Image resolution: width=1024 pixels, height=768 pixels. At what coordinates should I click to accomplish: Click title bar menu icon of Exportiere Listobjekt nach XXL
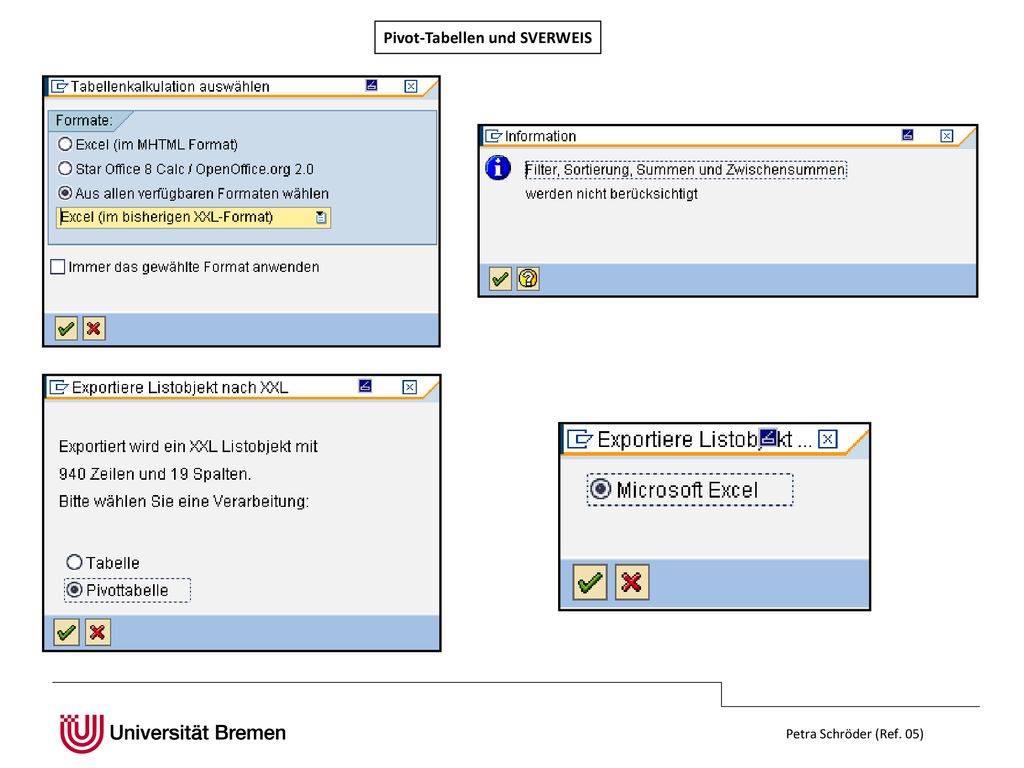[x=59, y=387]
